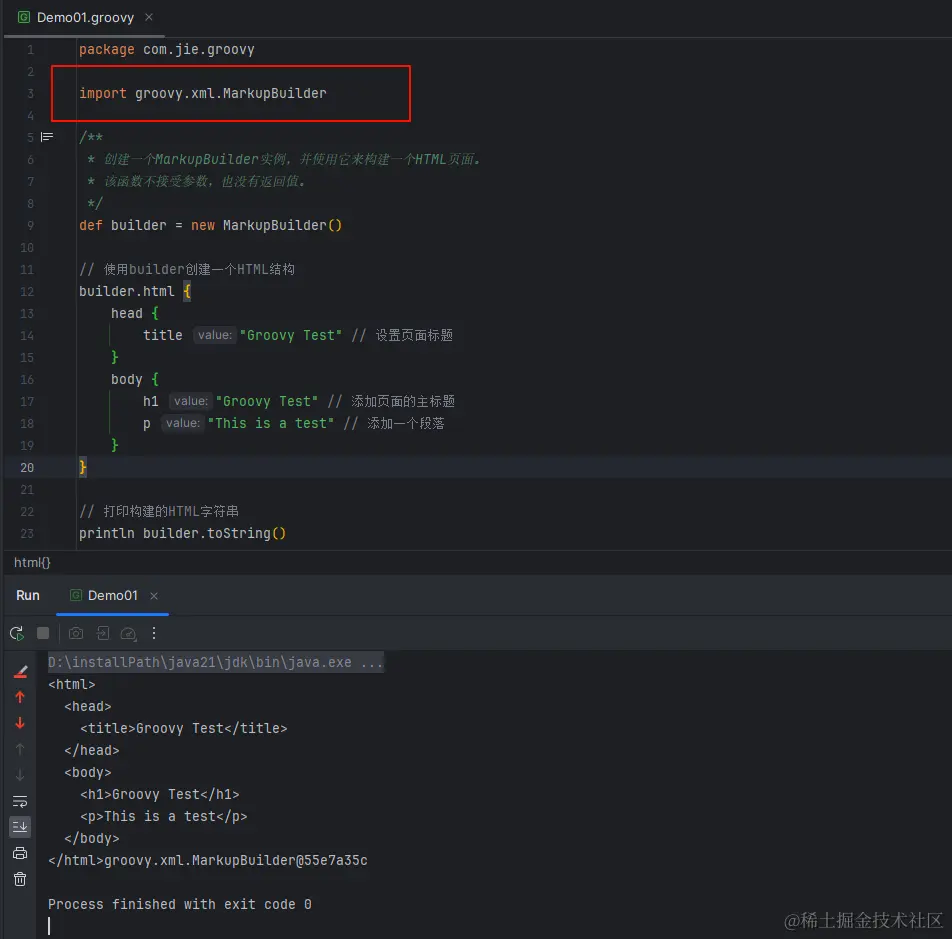Click line number 12 in gutter
This screenshot has width=952, height=939.
coord(27,291)
